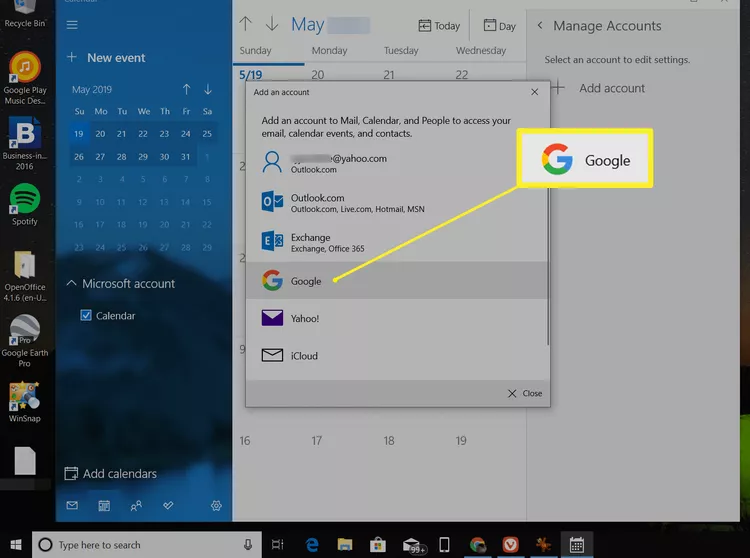
Task: Close the Add an account dialog with X
Action: pyautogui.click(x=535, y=92)
